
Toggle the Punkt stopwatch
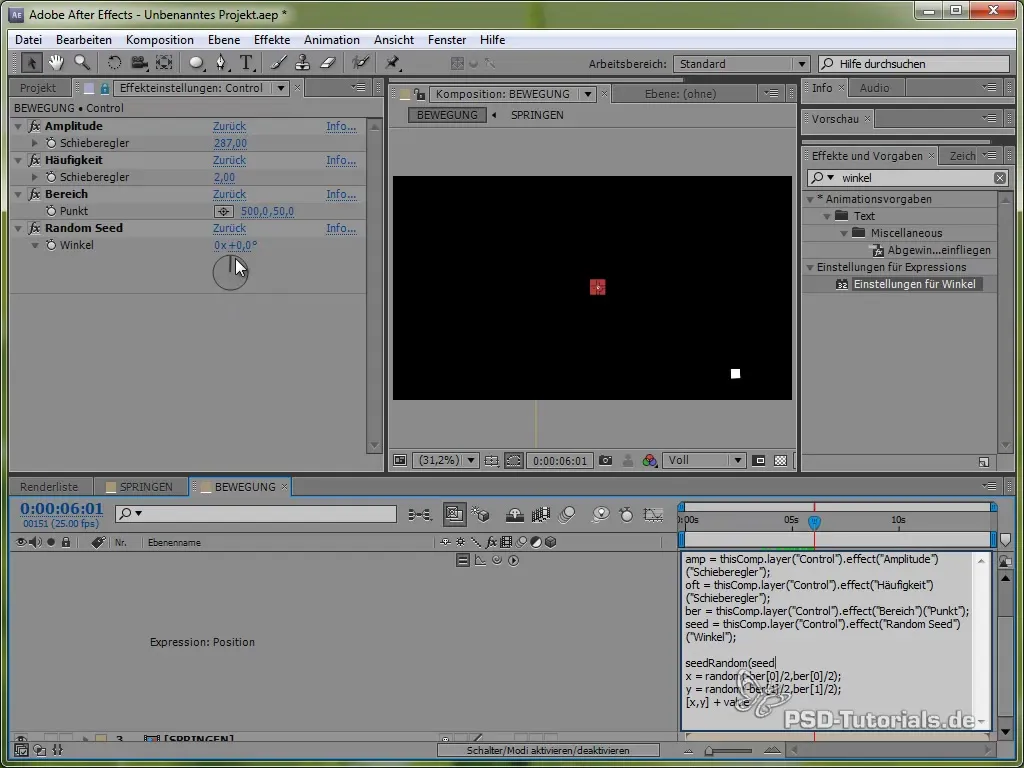[x=51, y=211]
